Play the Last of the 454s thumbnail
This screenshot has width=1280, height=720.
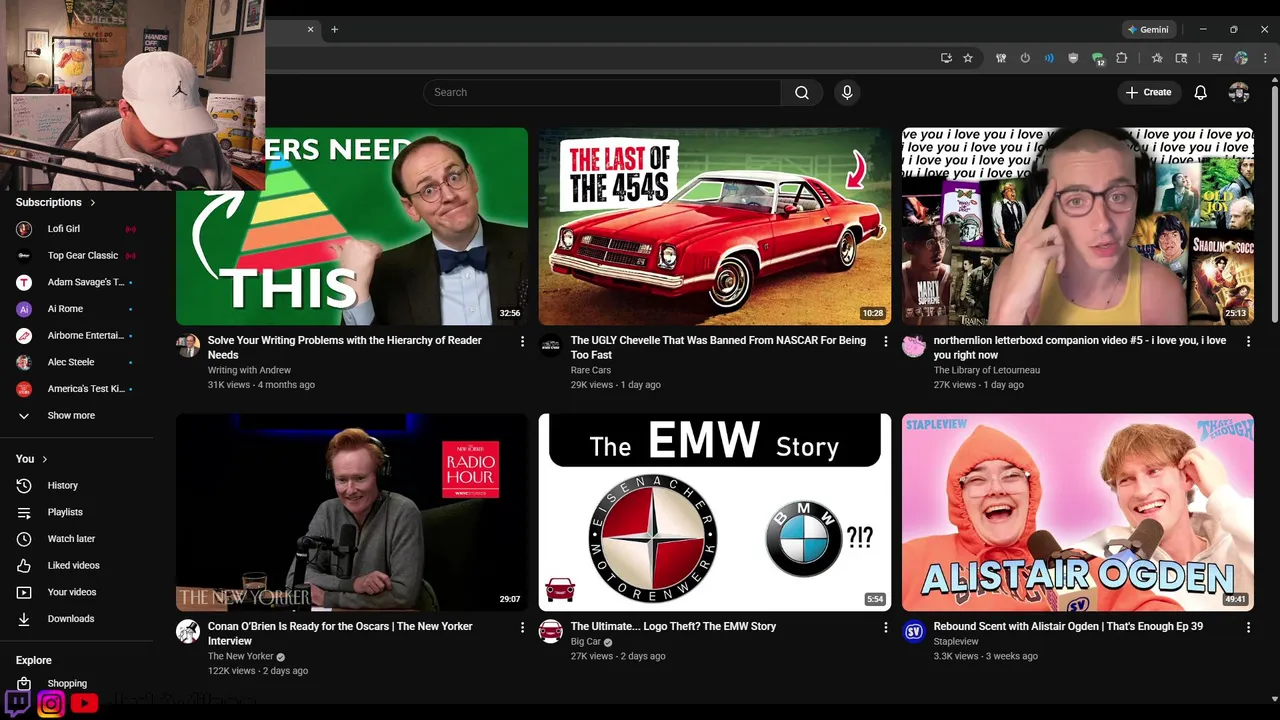pos(714,226)
